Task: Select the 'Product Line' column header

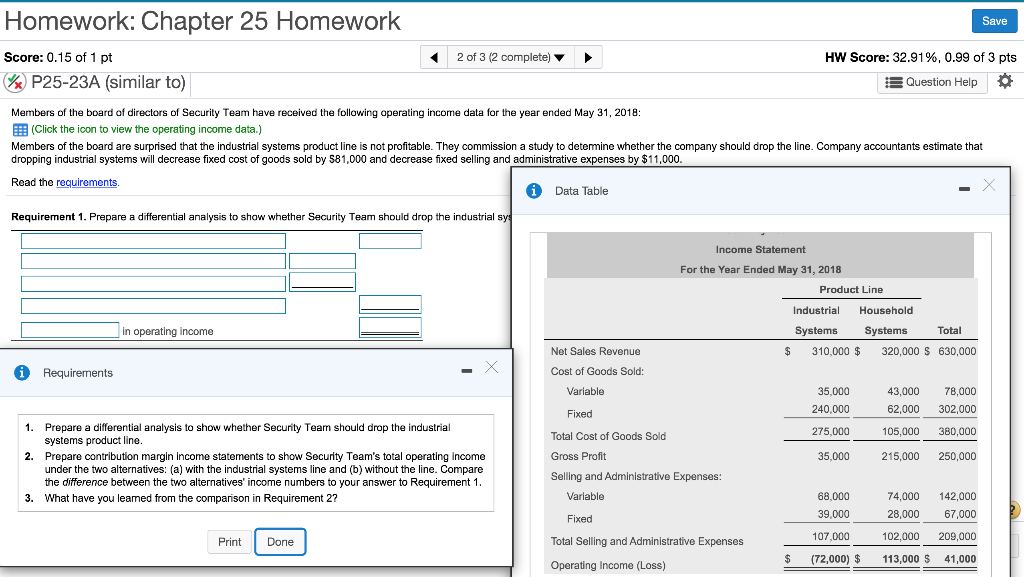Action: pos(851,289)
